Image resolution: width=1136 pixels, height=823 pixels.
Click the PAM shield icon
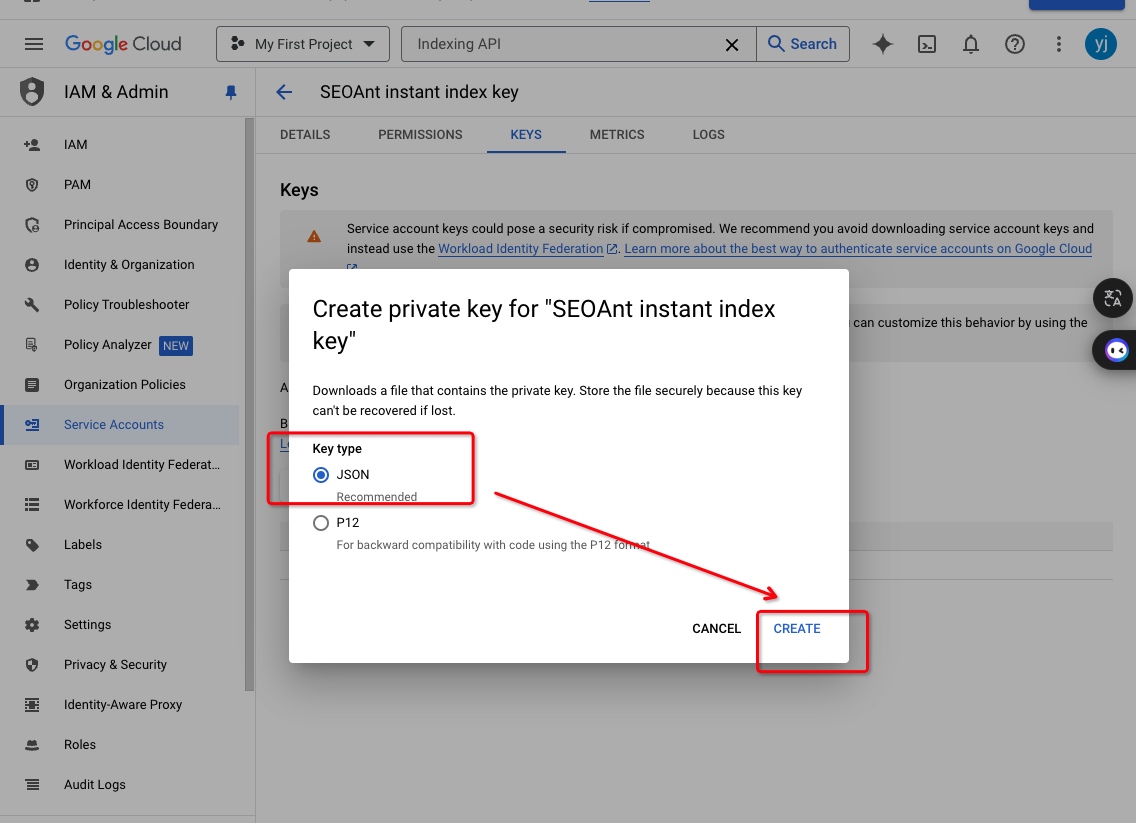(x=32, y=185)
